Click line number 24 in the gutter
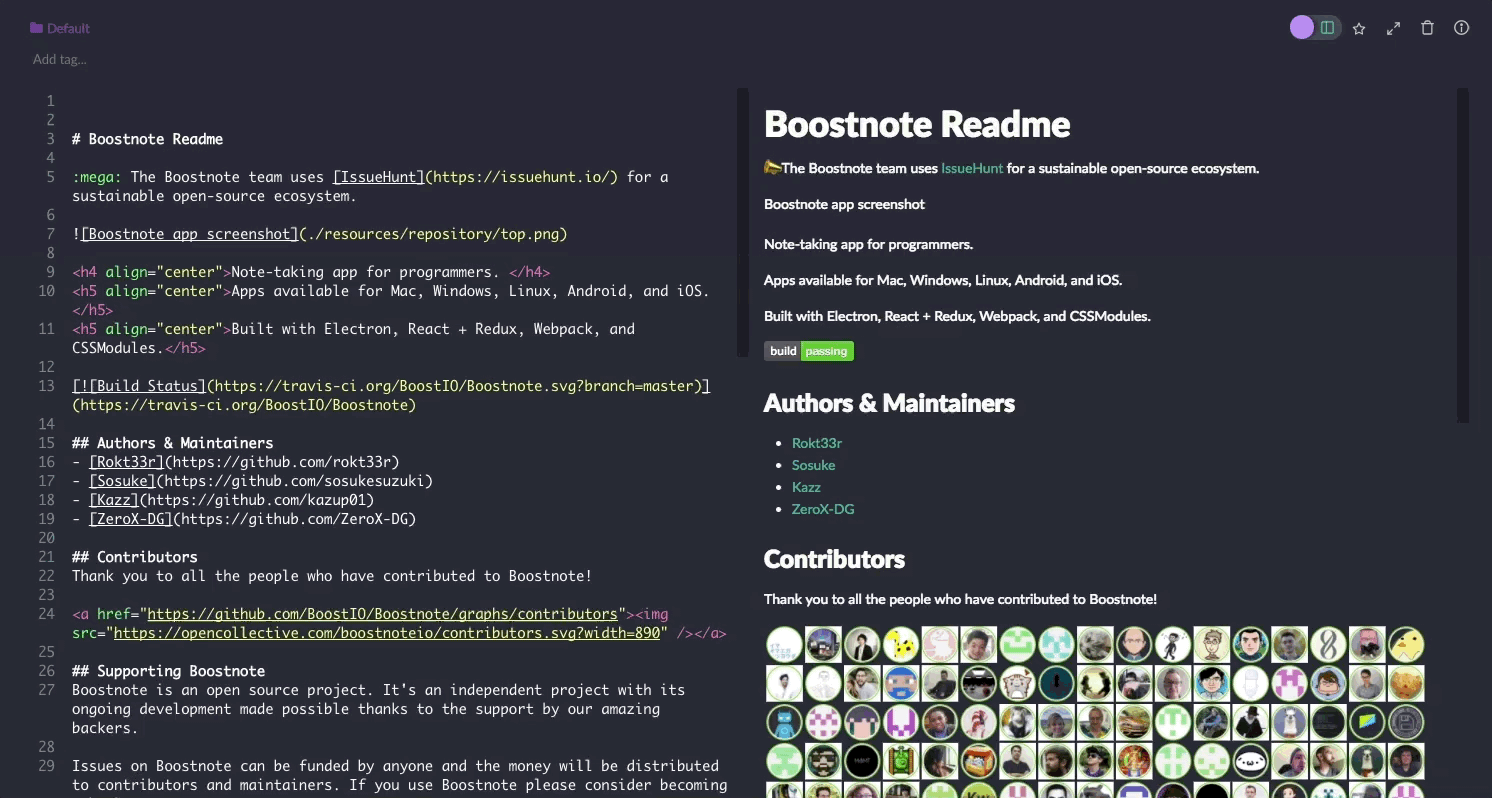This screenshot has width=1492, height=798. (47, 614)
